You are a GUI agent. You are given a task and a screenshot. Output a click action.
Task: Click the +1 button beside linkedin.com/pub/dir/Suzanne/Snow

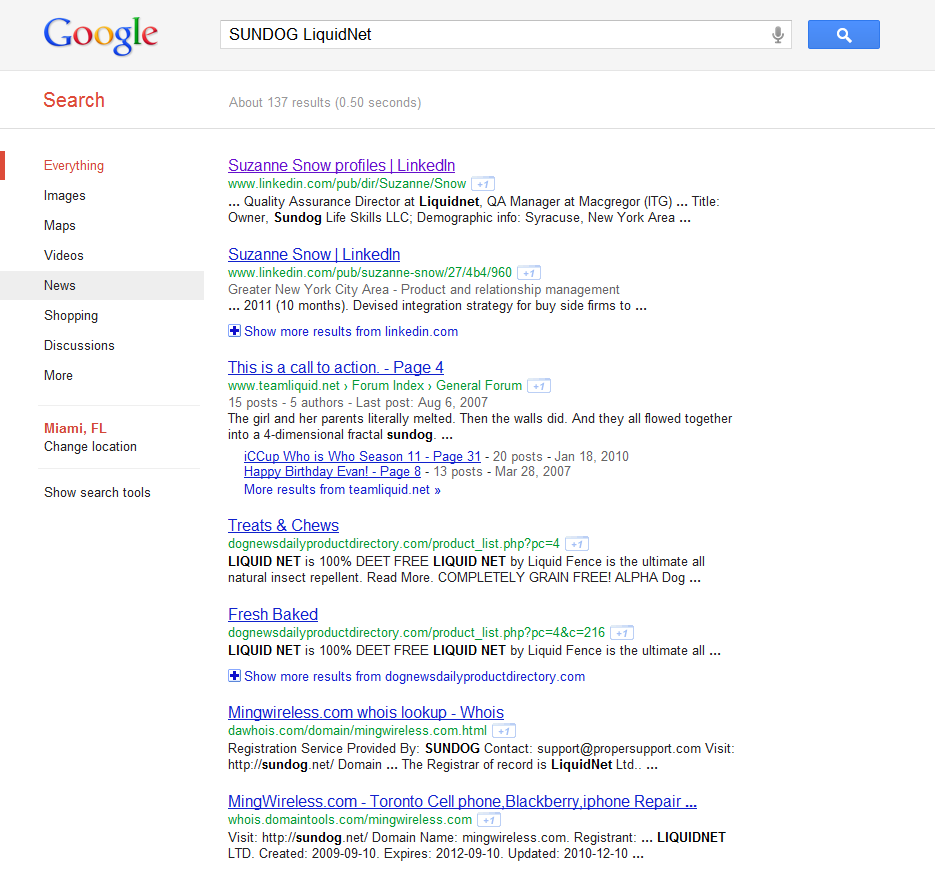(483, 184)
